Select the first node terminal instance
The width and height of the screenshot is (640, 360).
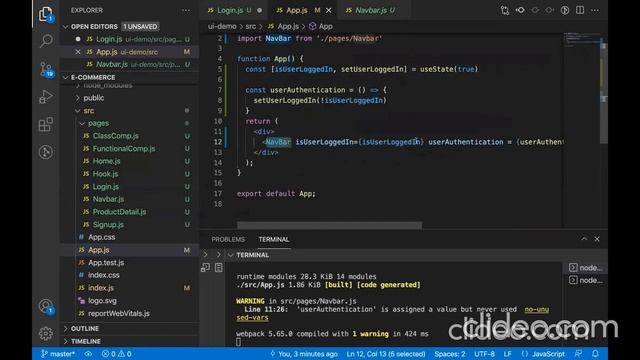tap(585, 268)
